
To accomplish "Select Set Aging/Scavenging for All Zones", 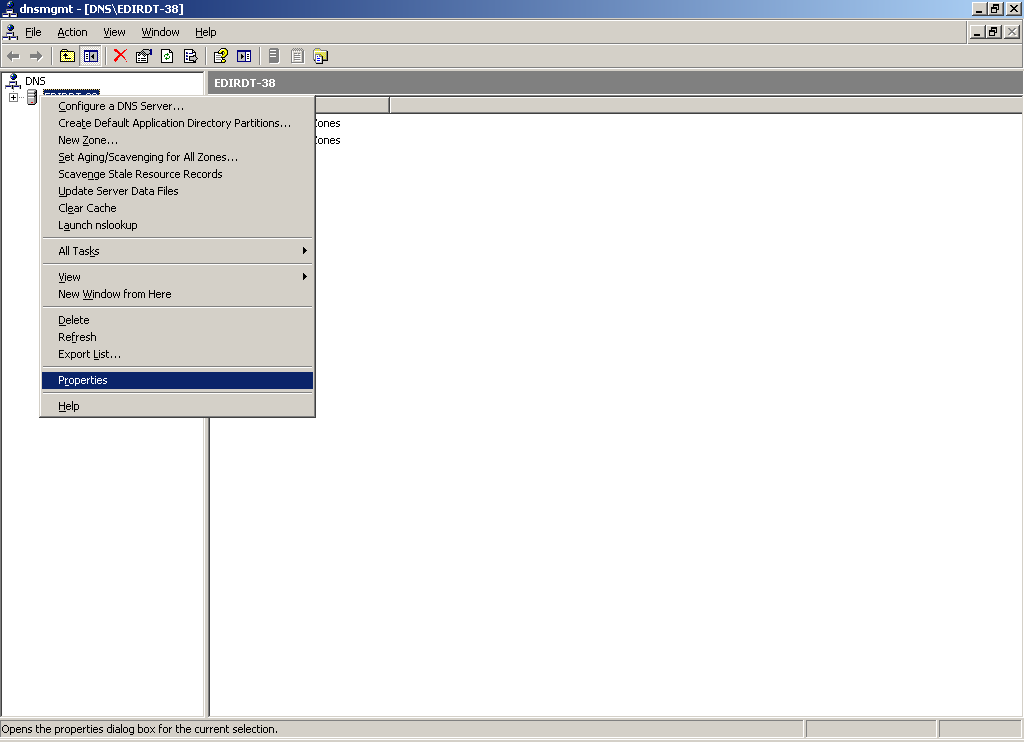I will pyautogui.click(x=177, y=157).
